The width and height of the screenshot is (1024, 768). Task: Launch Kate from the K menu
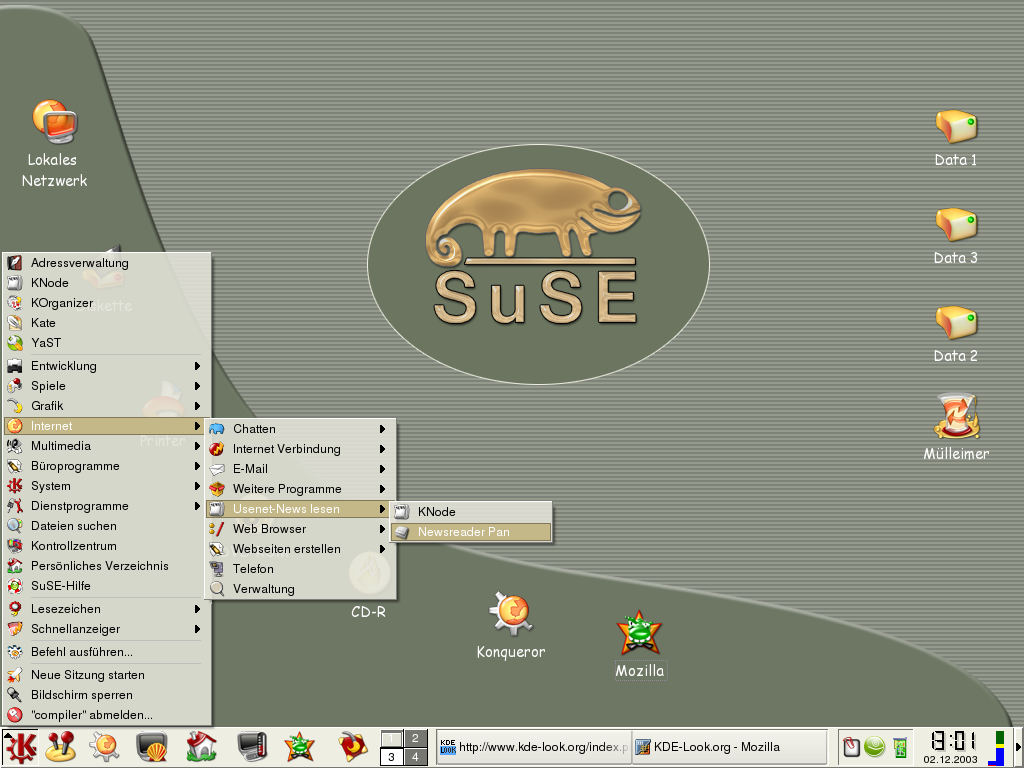[107, 323]
